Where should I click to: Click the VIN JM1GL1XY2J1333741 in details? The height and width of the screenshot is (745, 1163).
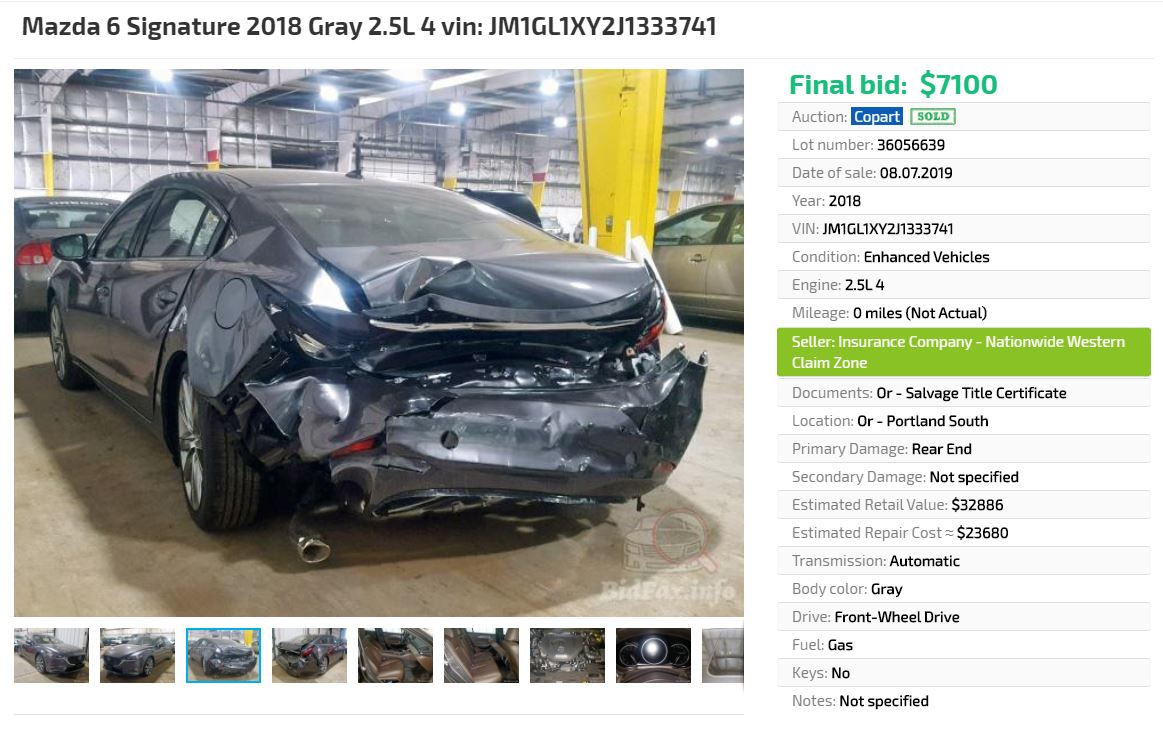888,229
